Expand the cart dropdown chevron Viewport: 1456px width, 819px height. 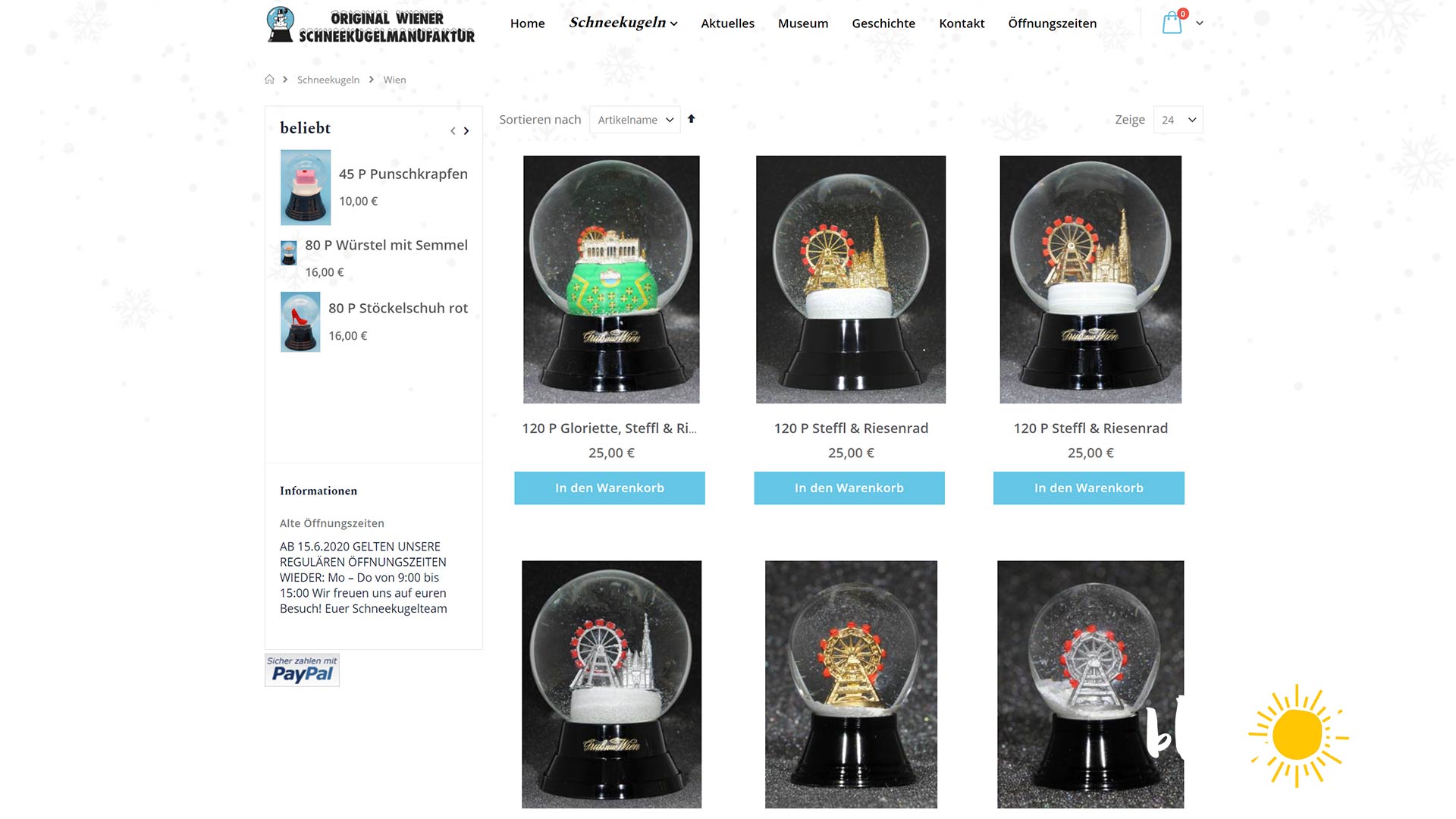tap(1200, 24)
